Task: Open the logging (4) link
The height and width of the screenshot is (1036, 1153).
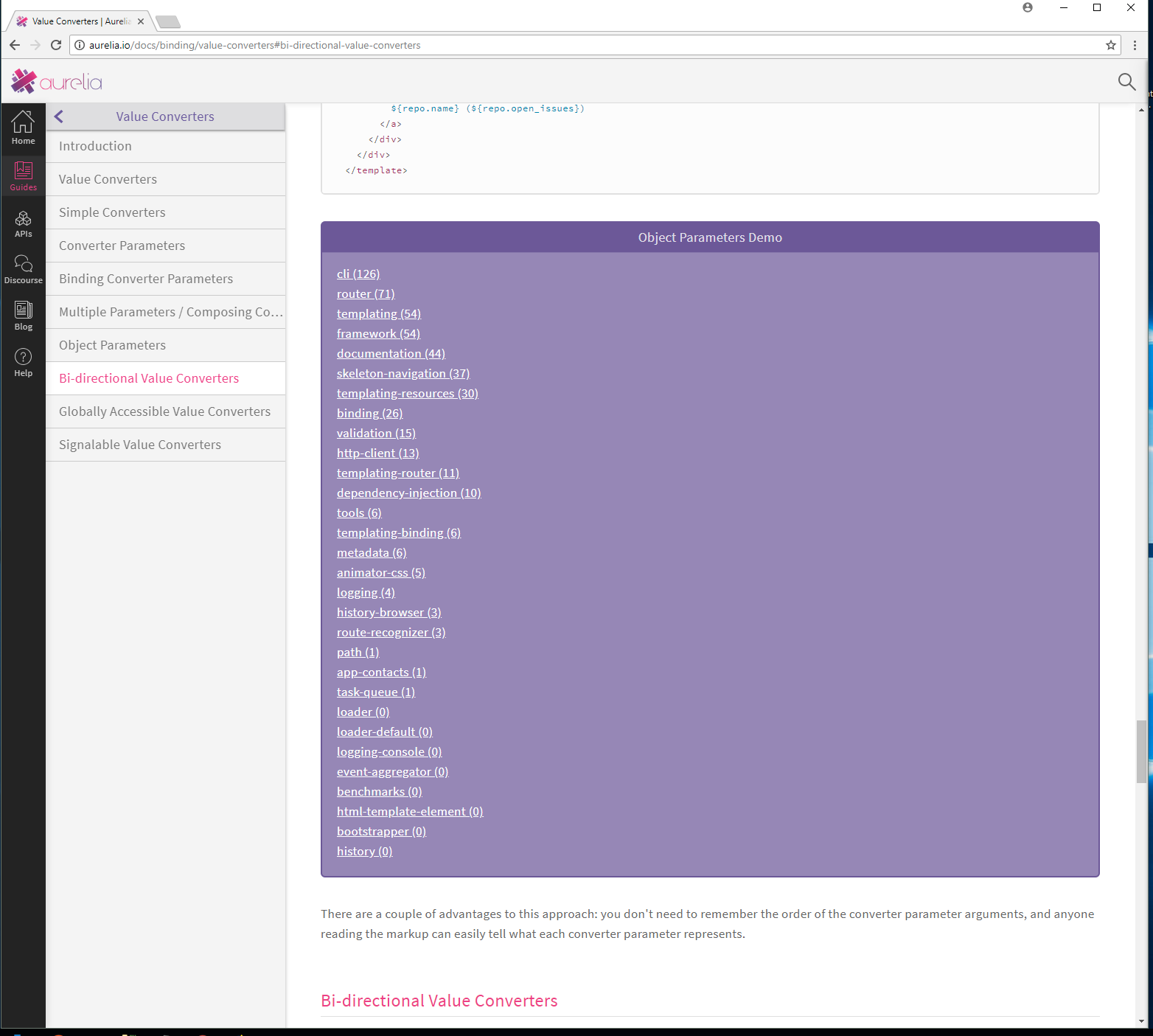Action: pyautogui.click(x=366, y=592)
